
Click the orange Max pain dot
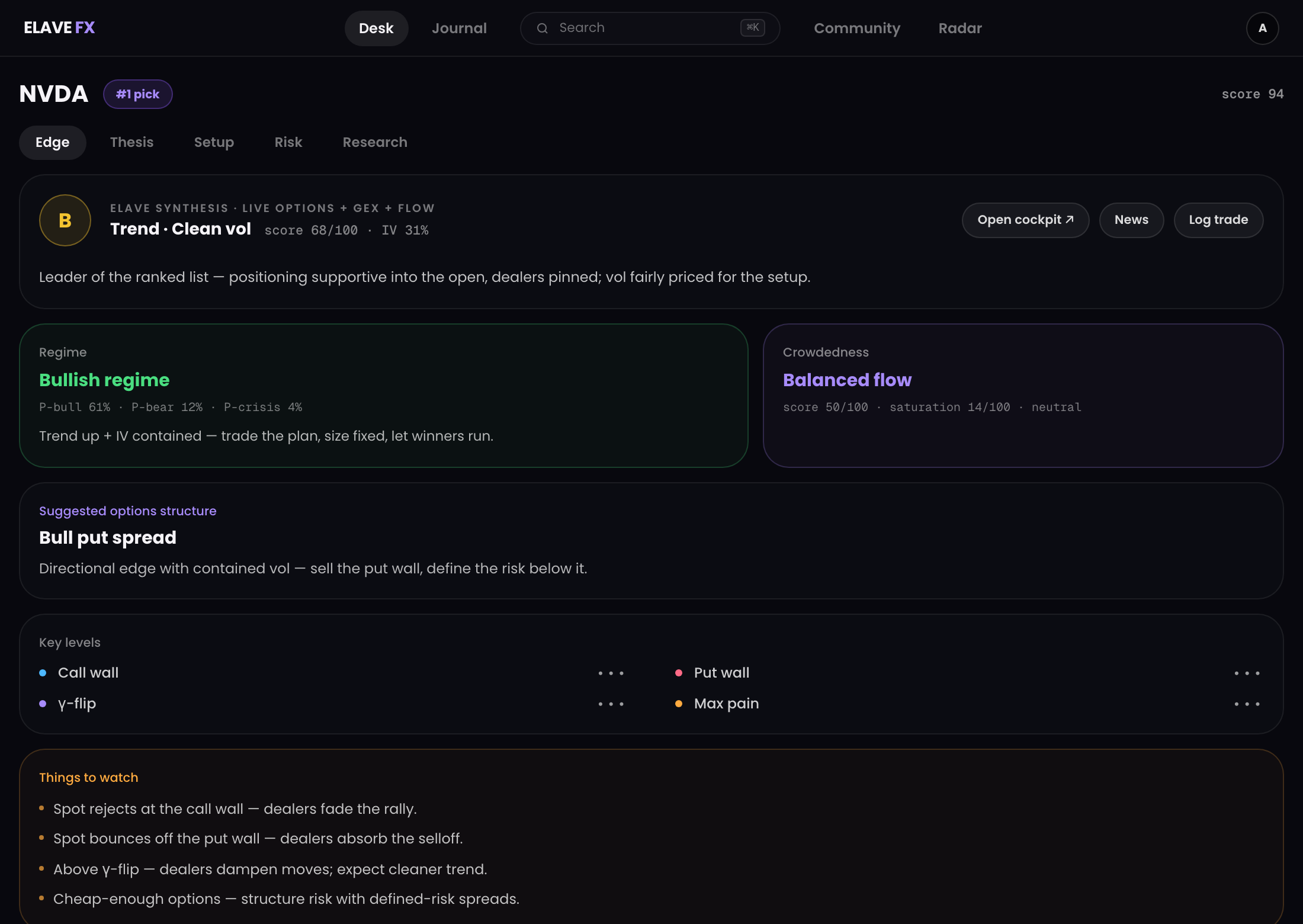(679, 704)
